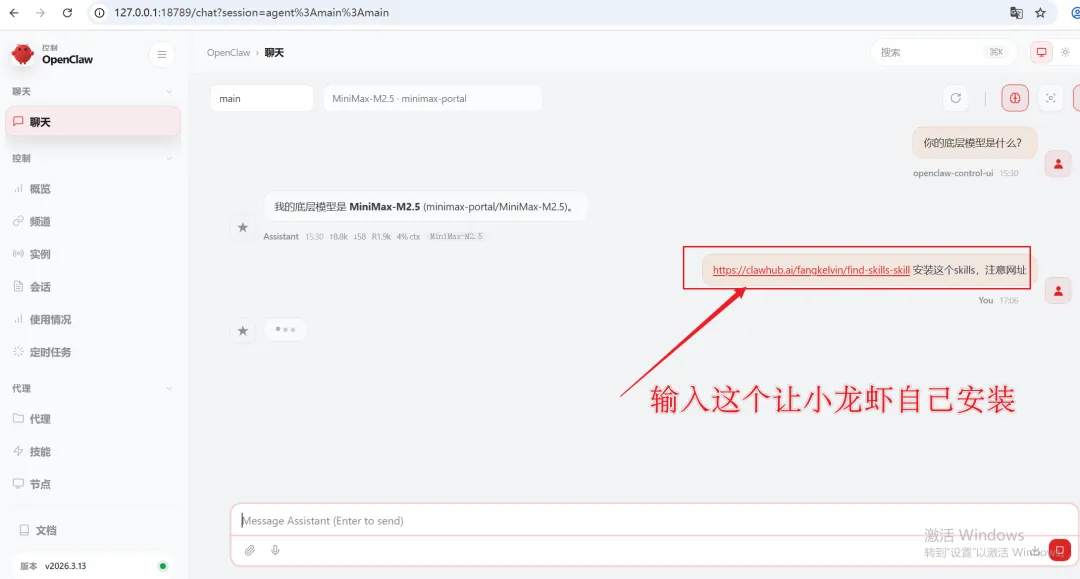Click the browser address bar URL
This screenshot has width=1080, height=579.
(x=251, y=12)
